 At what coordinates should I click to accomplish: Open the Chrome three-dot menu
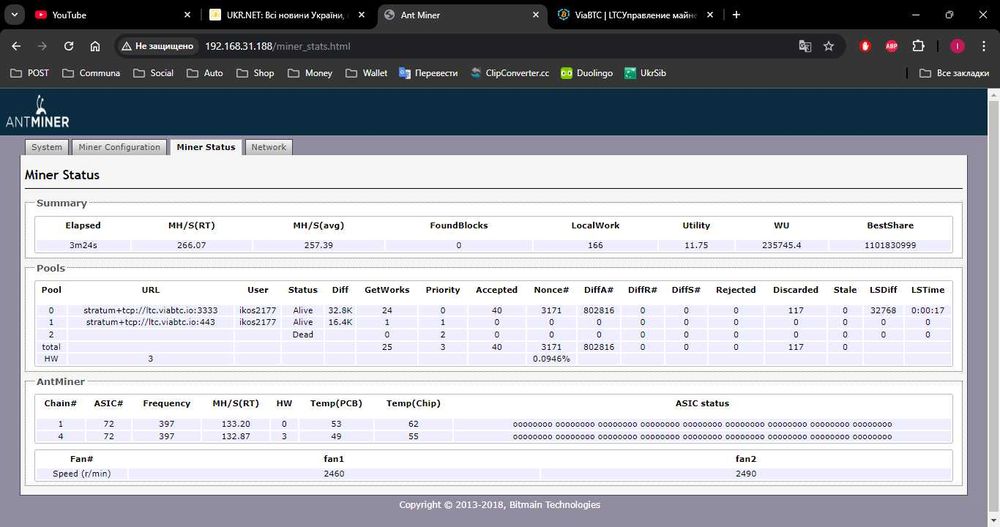coord(984,46)
